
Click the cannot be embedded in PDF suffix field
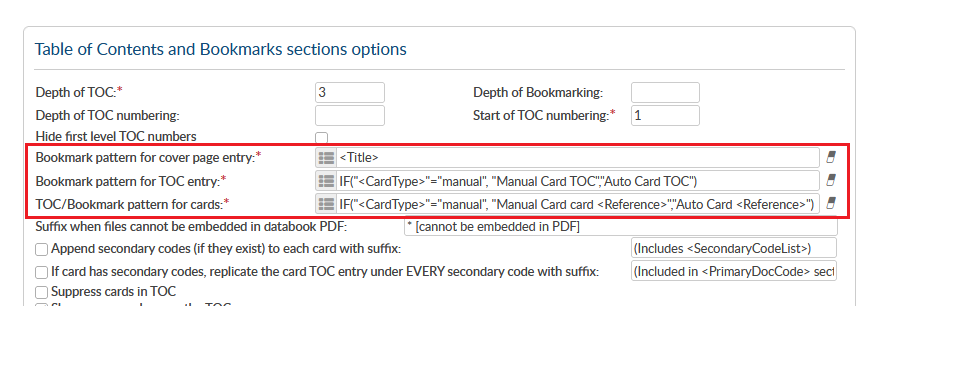coord(621,227)
